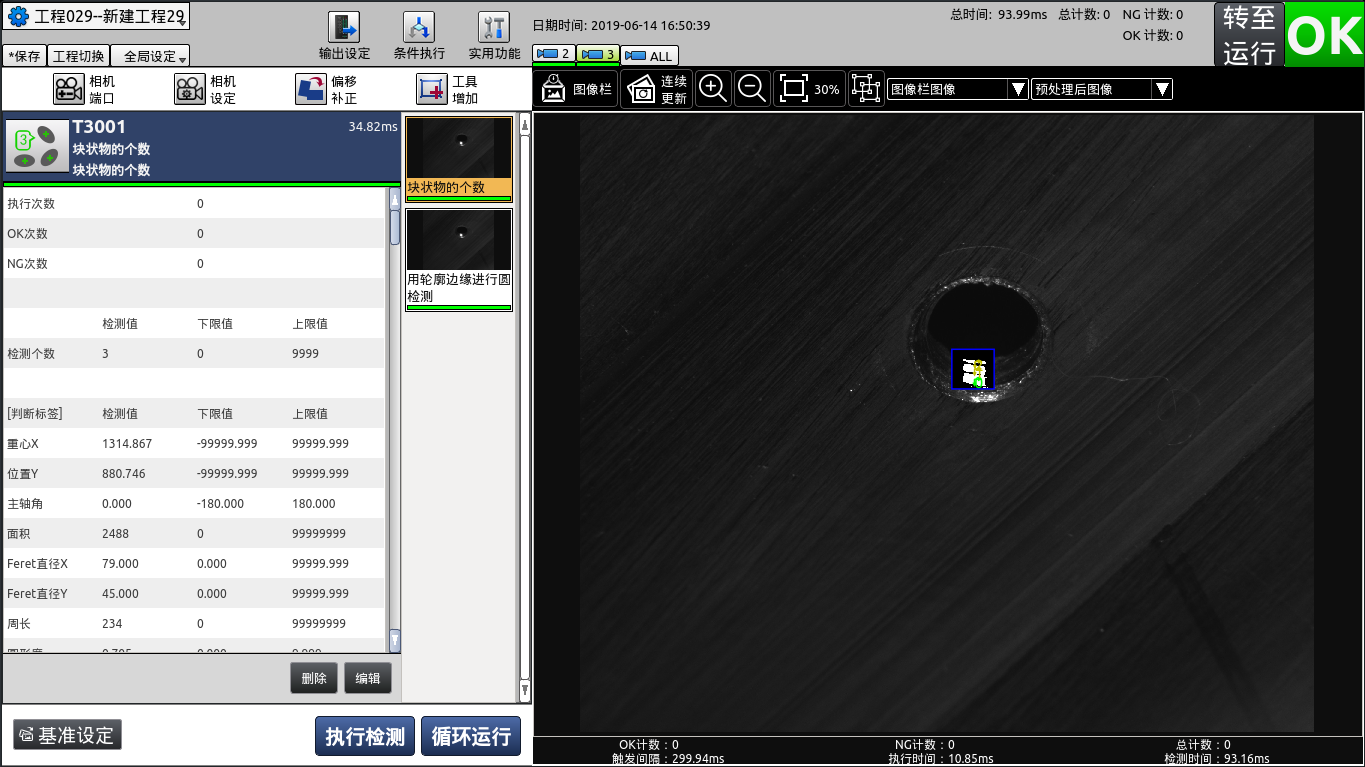
Task: Click the 主轴角 lower limit -180.000
Action: click(220, 504)
